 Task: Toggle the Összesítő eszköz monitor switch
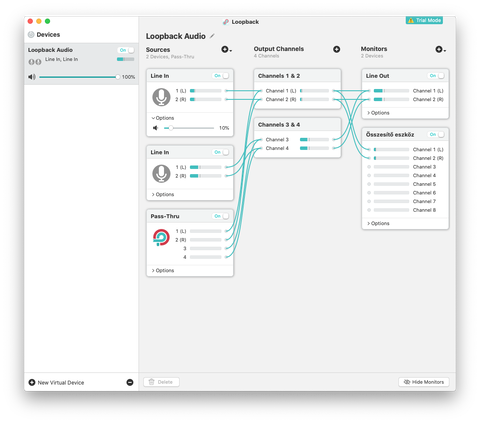[436, 134]
